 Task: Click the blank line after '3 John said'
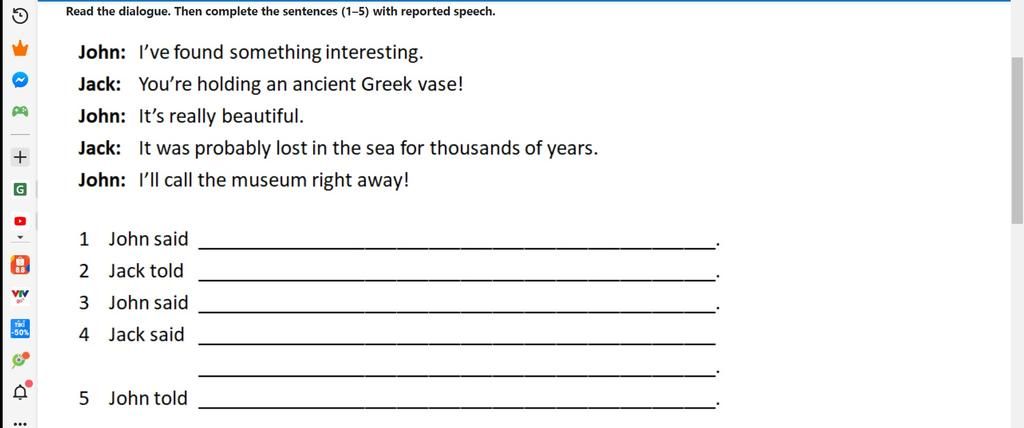[458, 304]
